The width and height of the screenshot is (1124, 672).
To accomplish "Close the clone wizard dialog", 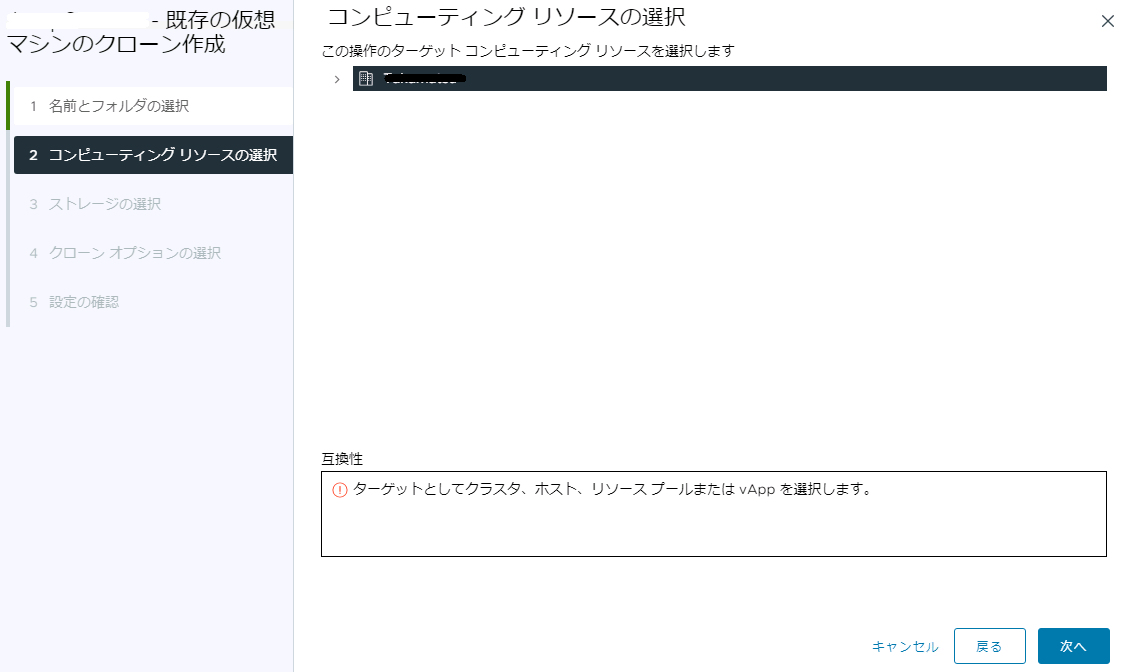I will coord(1107,22).
